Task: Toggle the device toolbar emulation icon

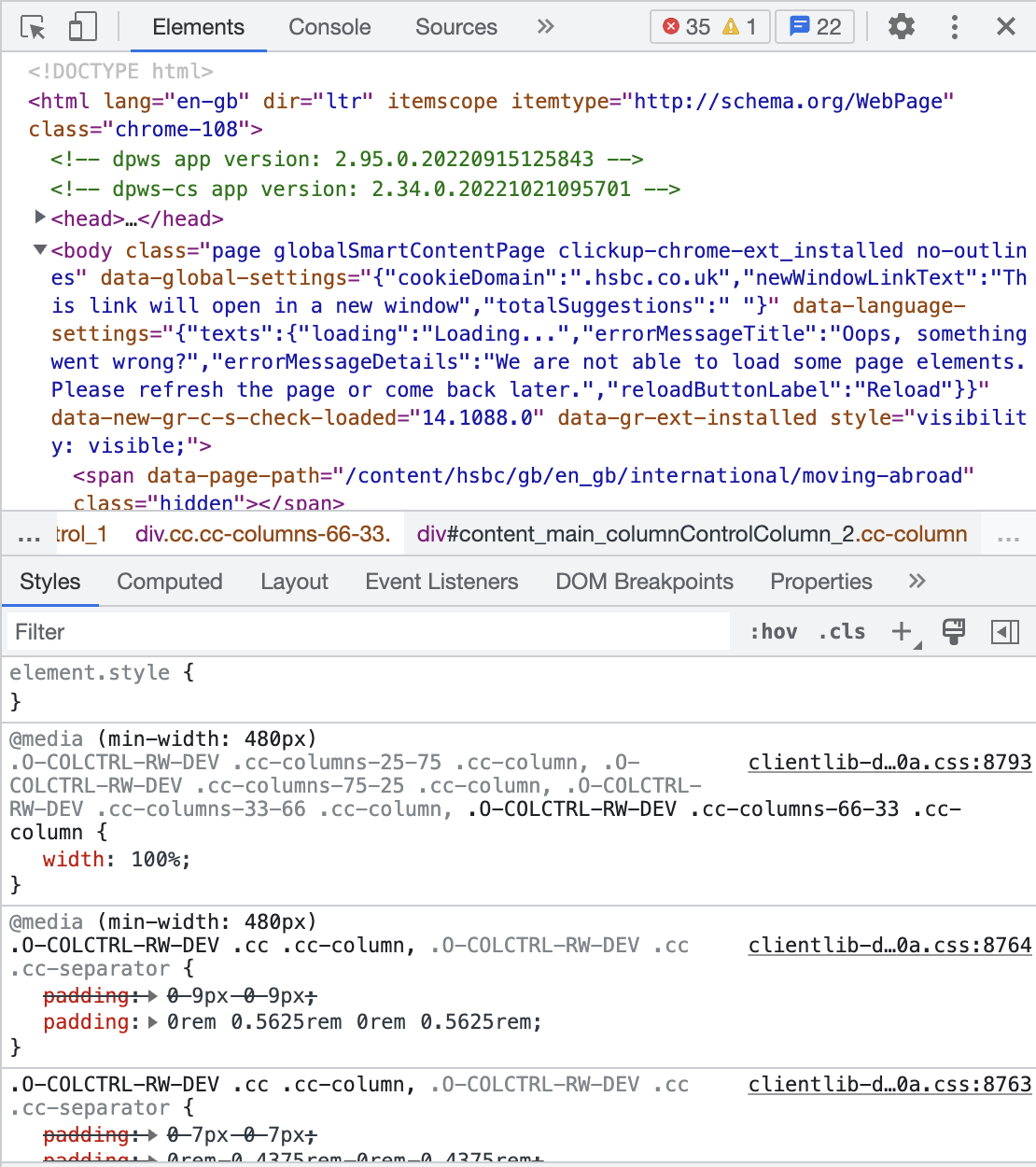Action: point(82,27)
